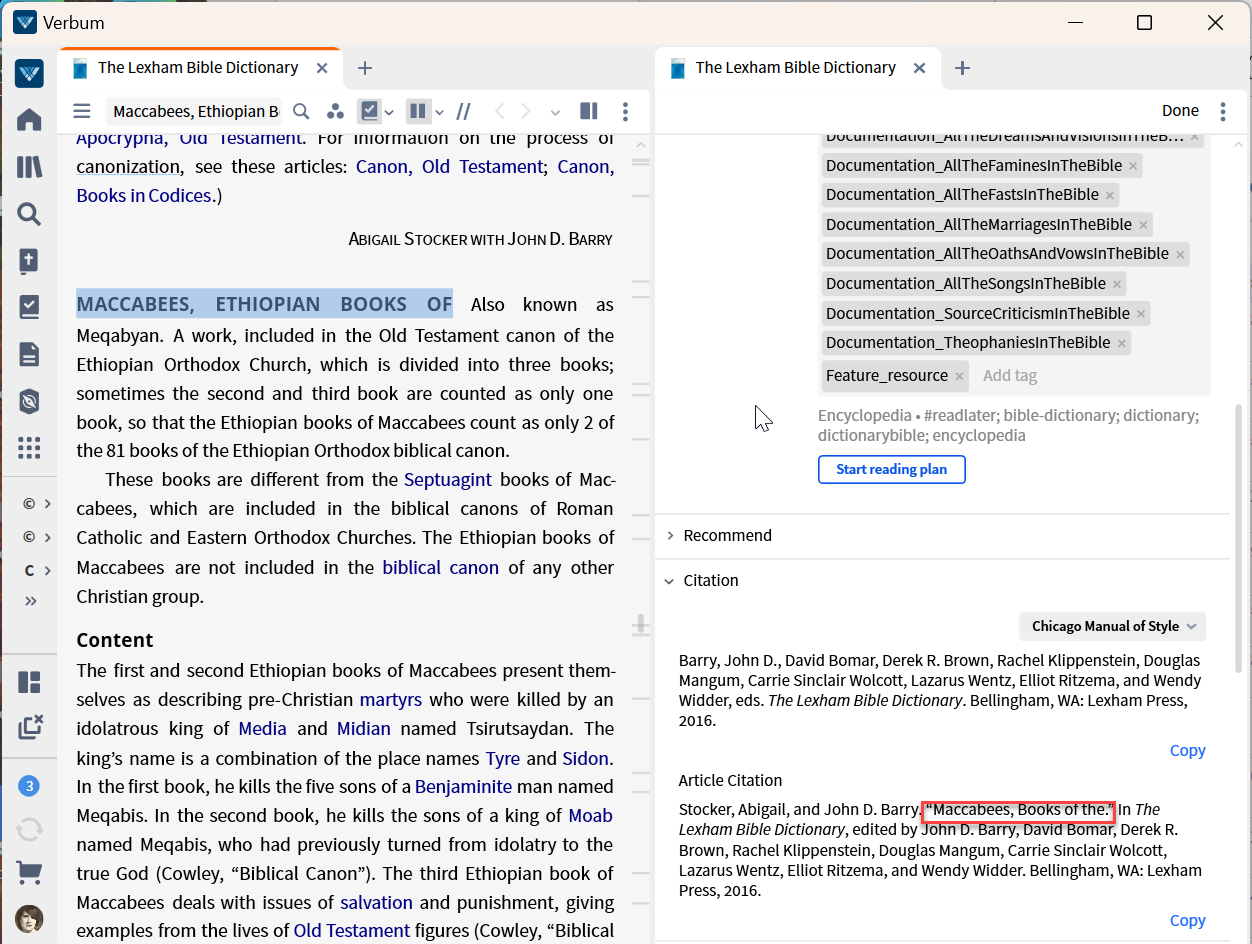Open the history dropdown arrow in the toolbar

[x=555, y=112]
